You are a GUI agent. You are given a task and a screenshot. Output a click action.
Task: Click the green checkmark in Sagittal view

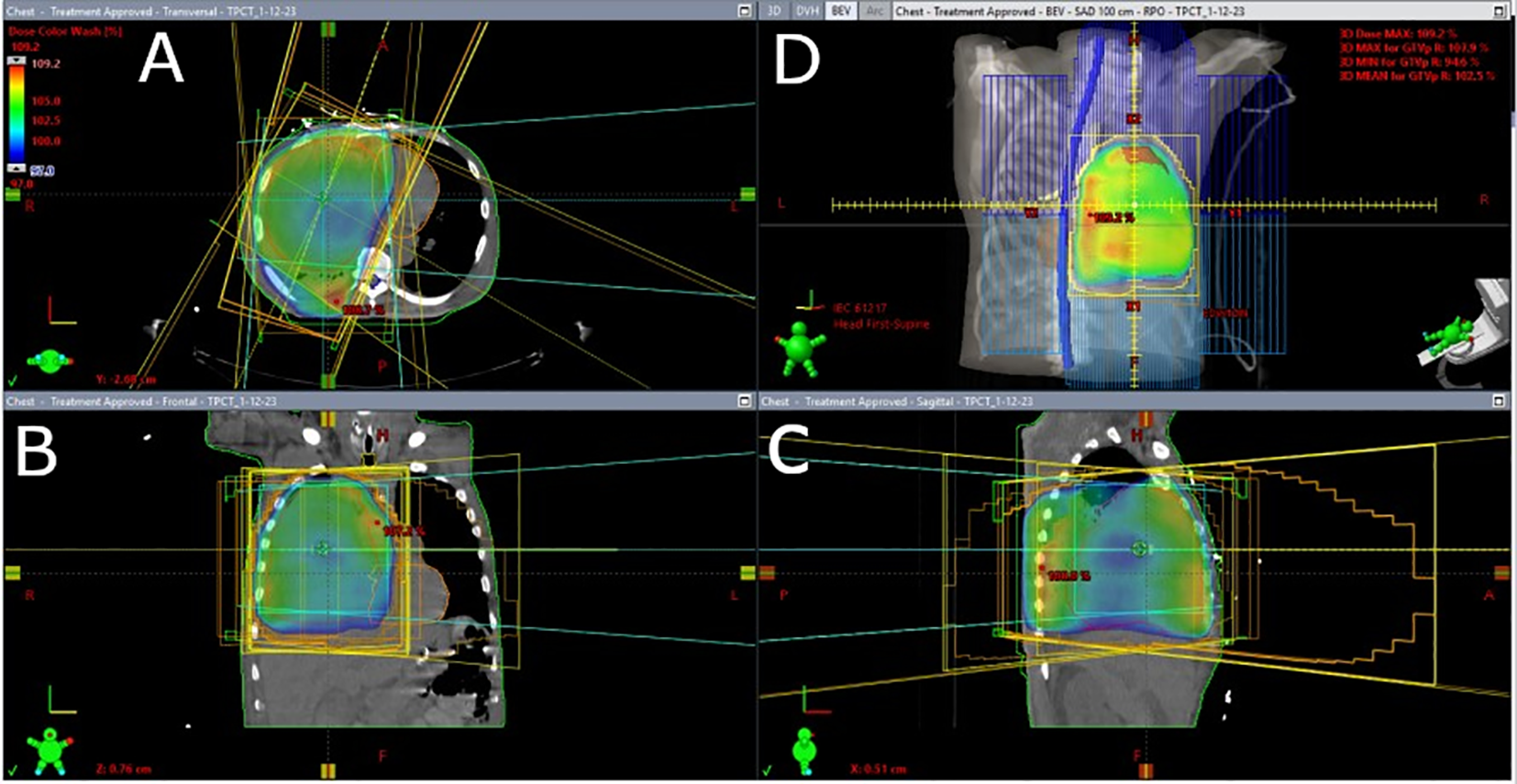(767, 768)
